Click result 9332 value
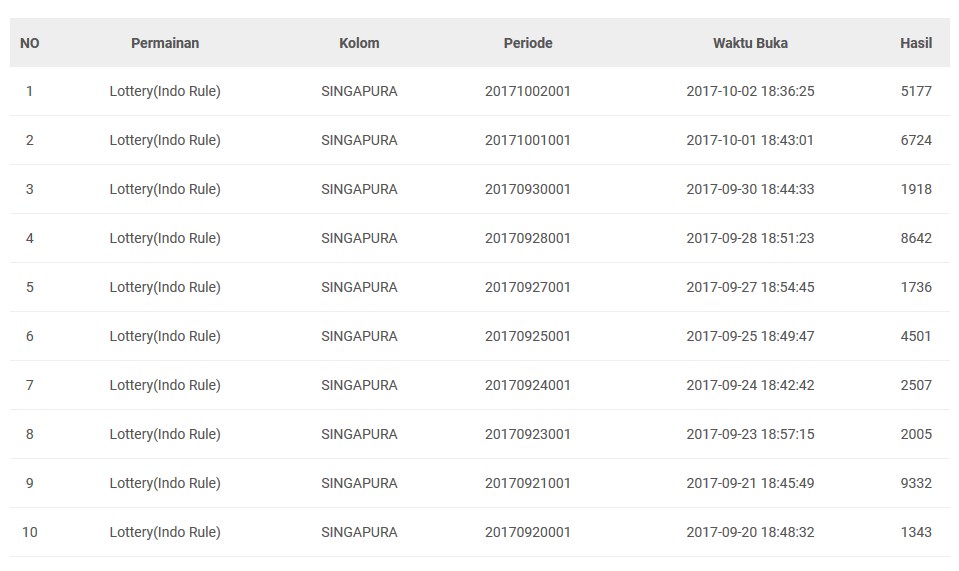Screen dimensions: 959x571 click(916, 483)
